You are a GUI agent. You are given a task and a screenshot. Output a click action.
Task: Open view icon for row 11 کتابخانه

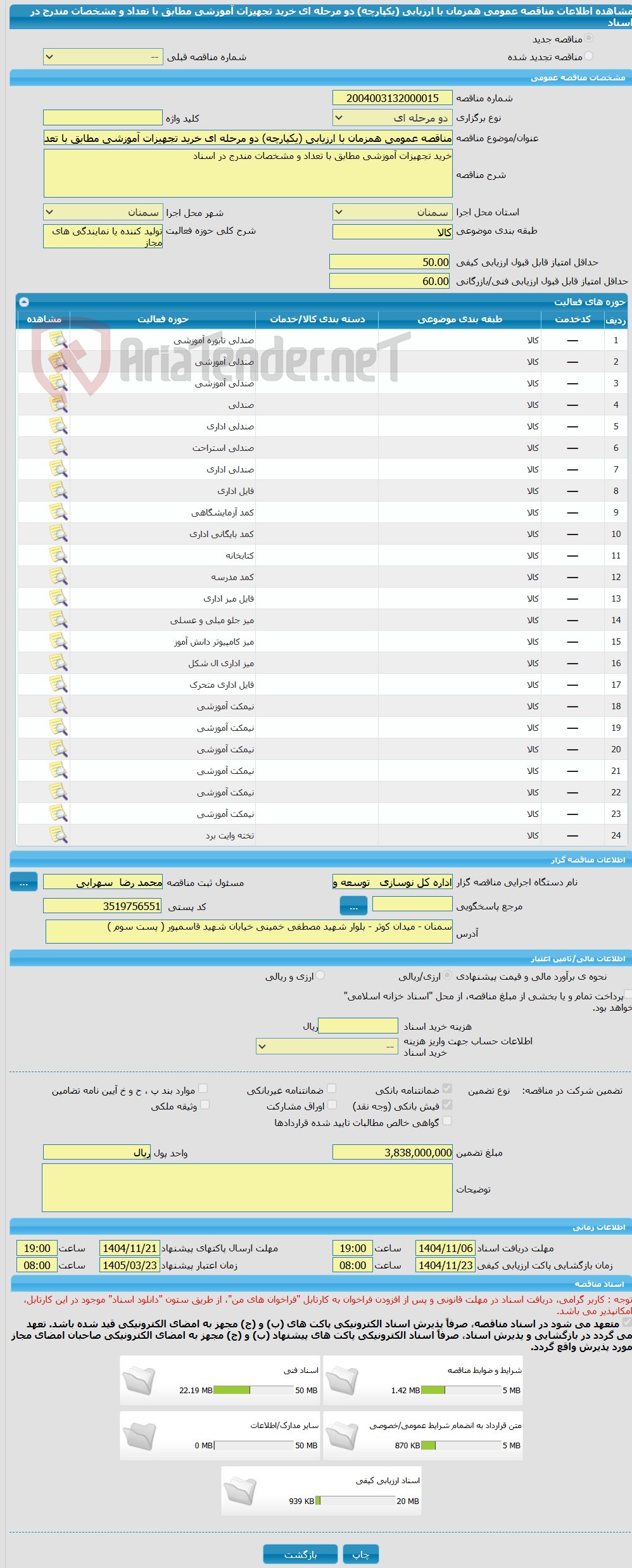[58, 555]
